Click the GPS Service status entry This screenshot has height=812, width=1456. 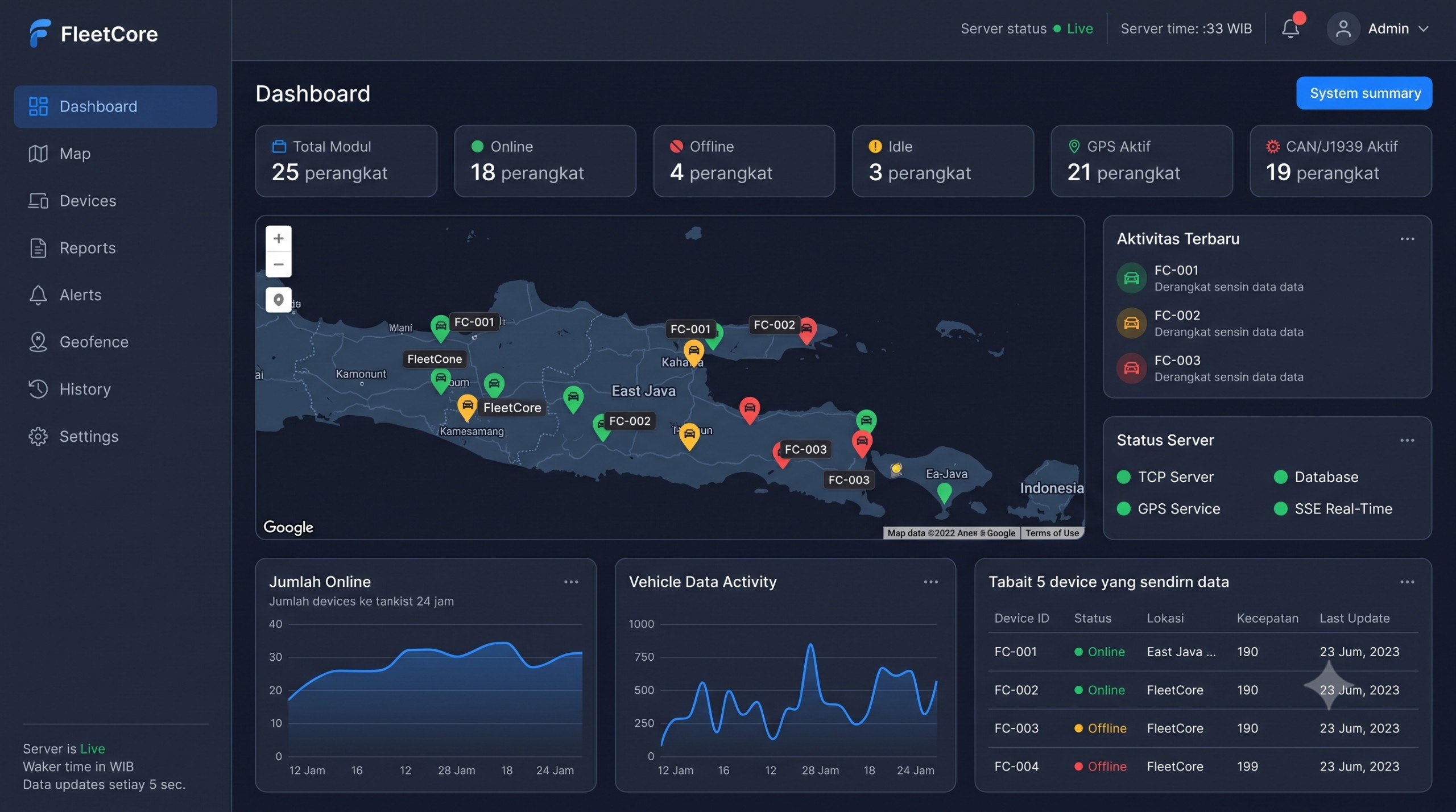click(x=1169, y=508)
